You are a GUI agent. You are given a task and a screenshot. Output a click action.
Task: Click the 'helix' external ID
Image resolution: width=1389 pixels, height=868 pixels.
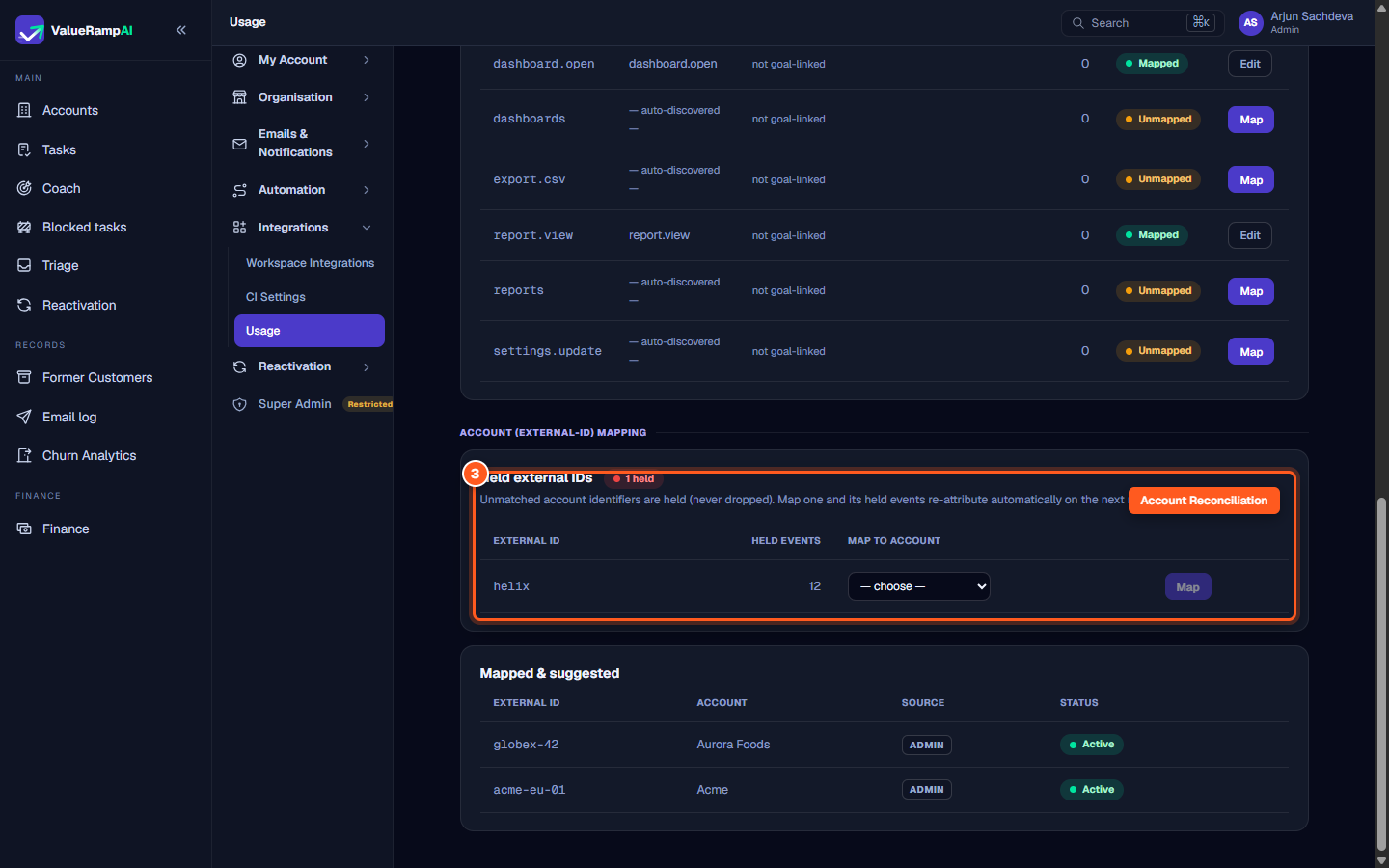tap(511, 586)
